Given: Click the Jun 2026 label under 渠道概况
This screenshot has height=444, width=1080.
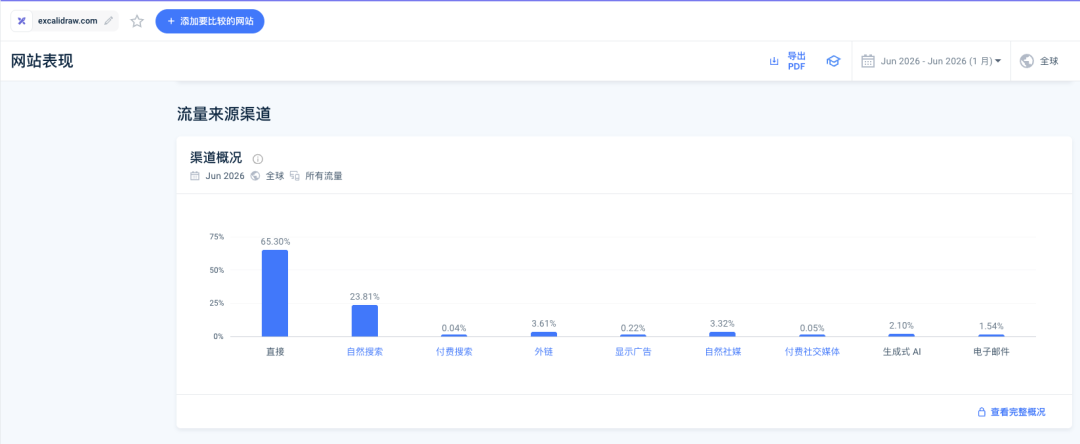Looking at the screenshot, I should tap(225, 176).
